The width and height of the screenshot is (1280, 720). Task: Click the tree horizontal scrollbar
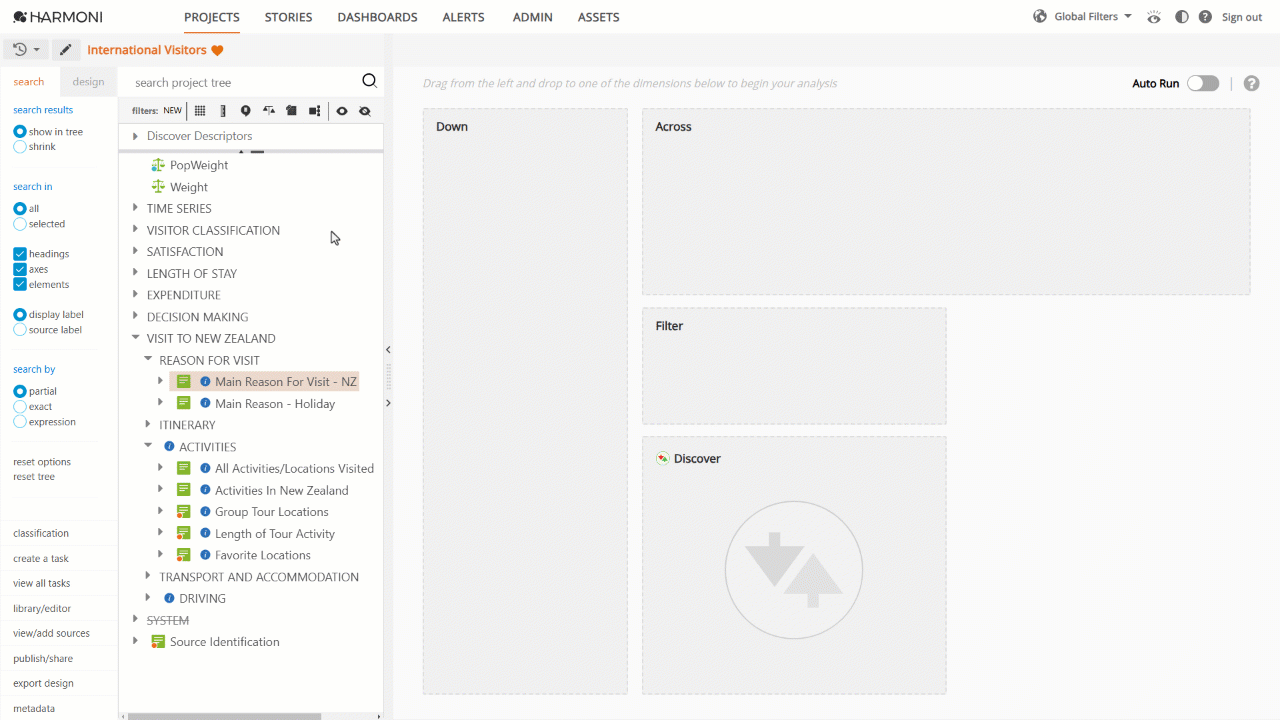coord(224,716)
